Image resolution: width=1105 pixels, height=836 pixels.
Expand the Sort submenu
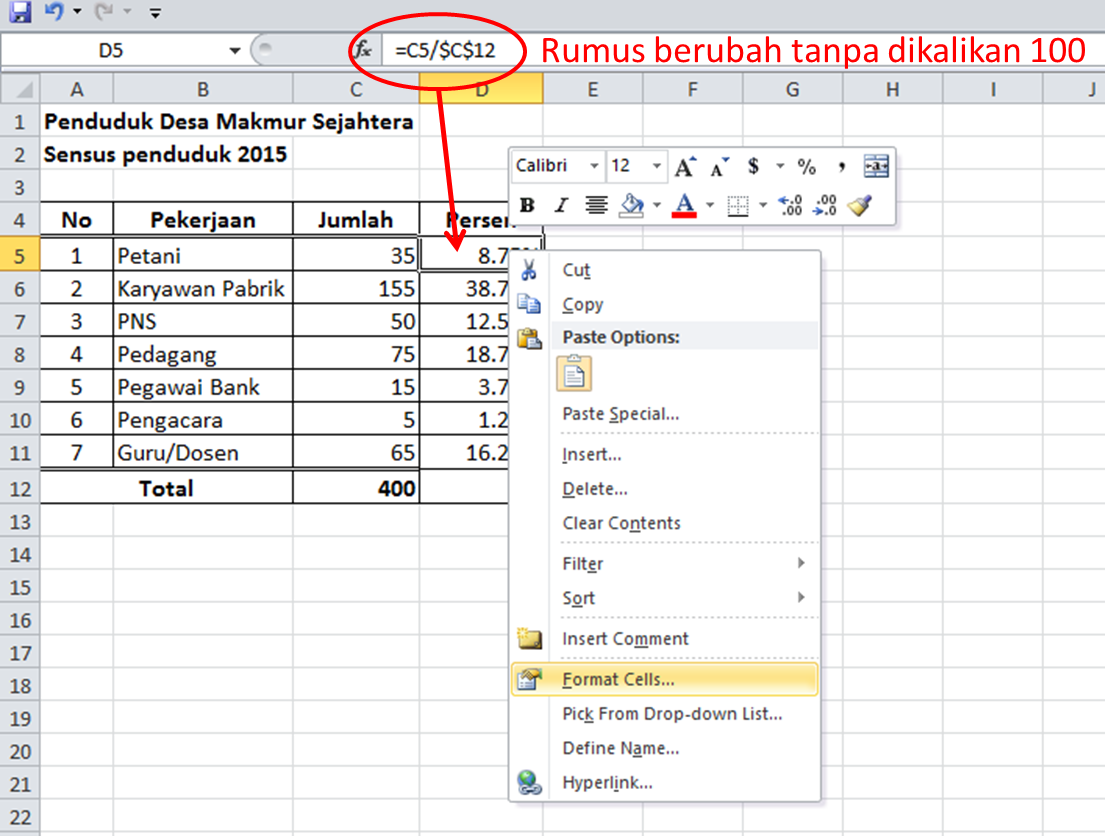[x=665, y=598]
